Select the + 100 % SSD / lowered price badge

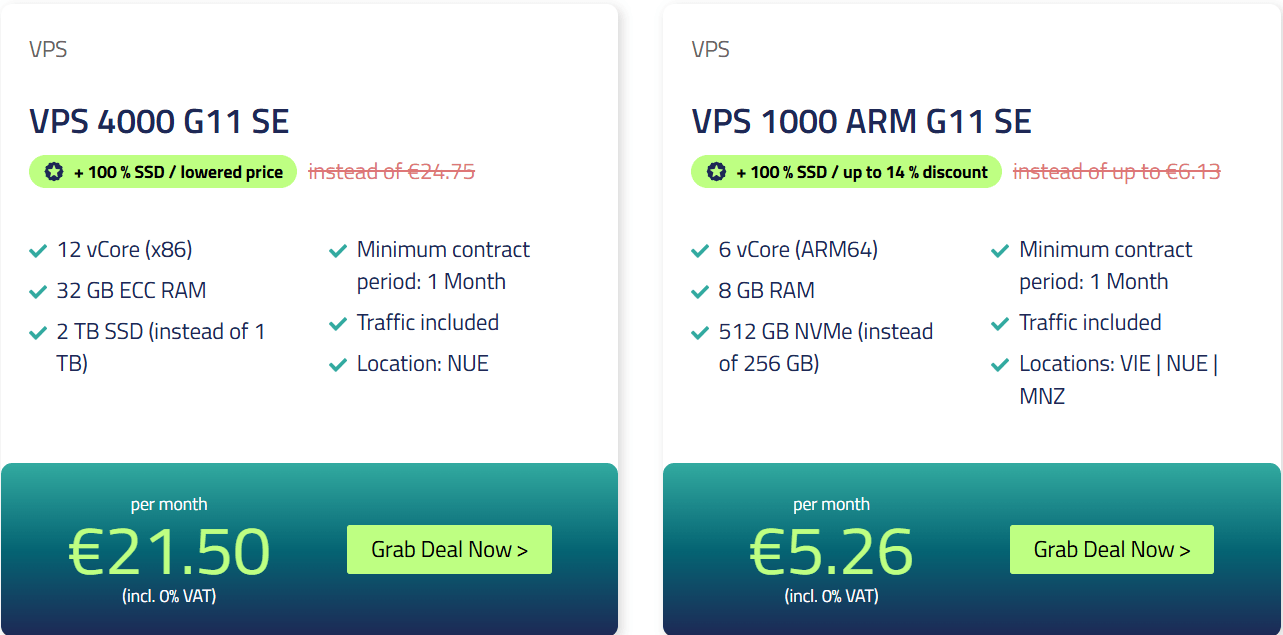click(x=163, y=172)
